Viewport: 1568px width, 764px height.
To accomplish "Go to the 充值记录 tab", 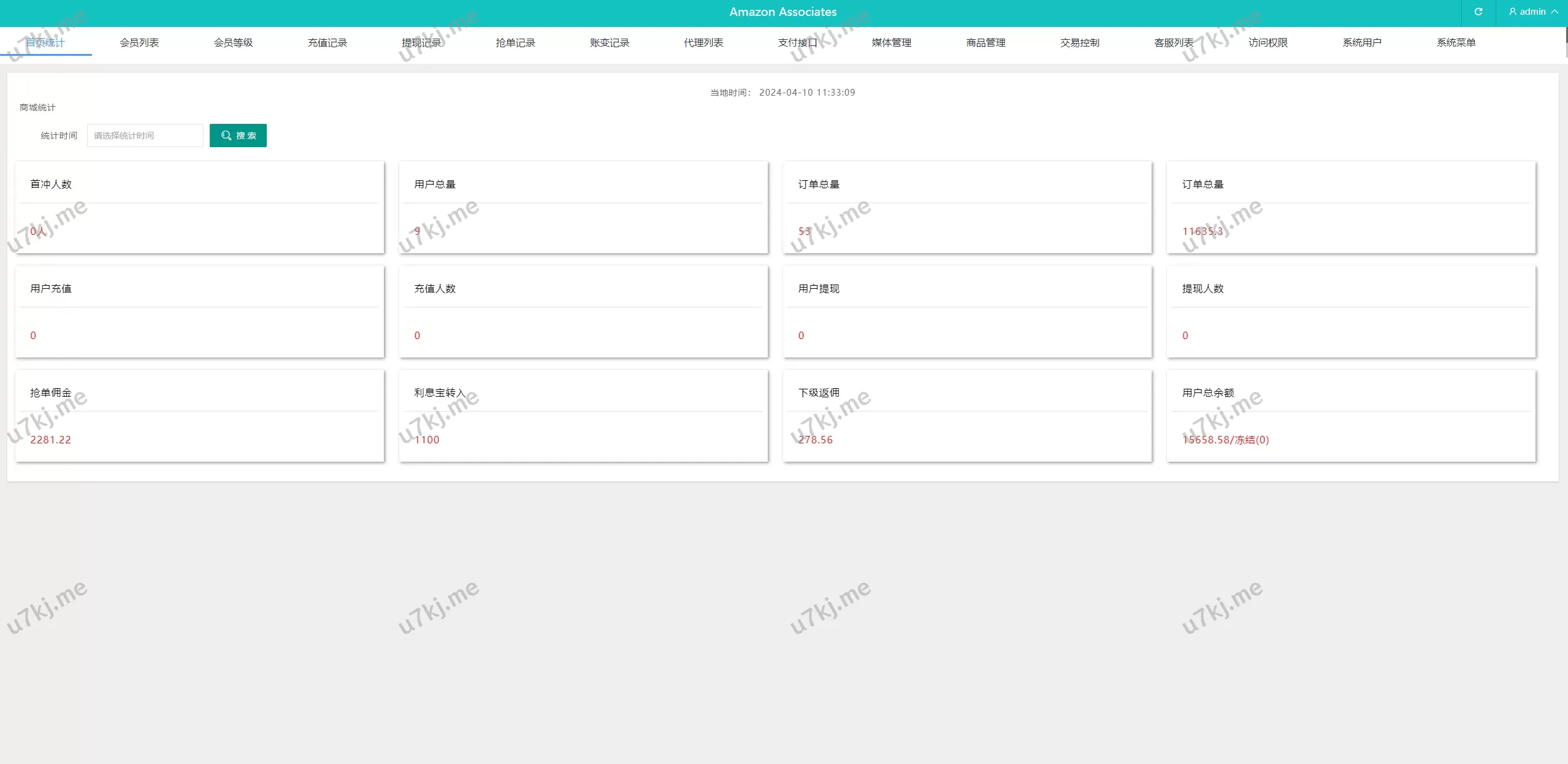I will point(327,42).
